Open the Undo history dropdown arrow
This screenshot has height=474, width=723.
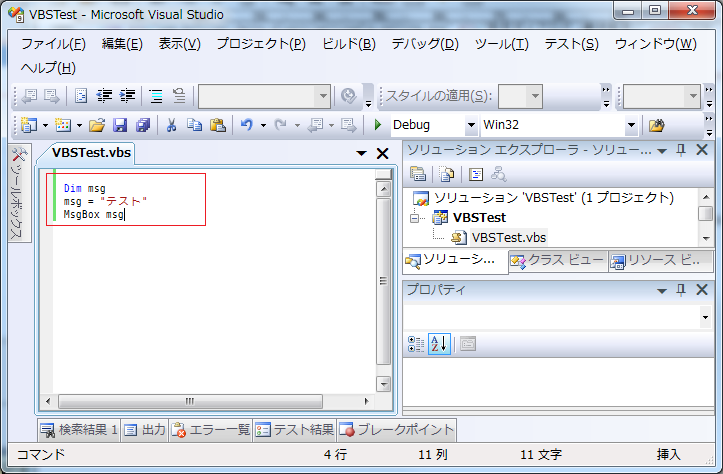[x=263, y=125]
